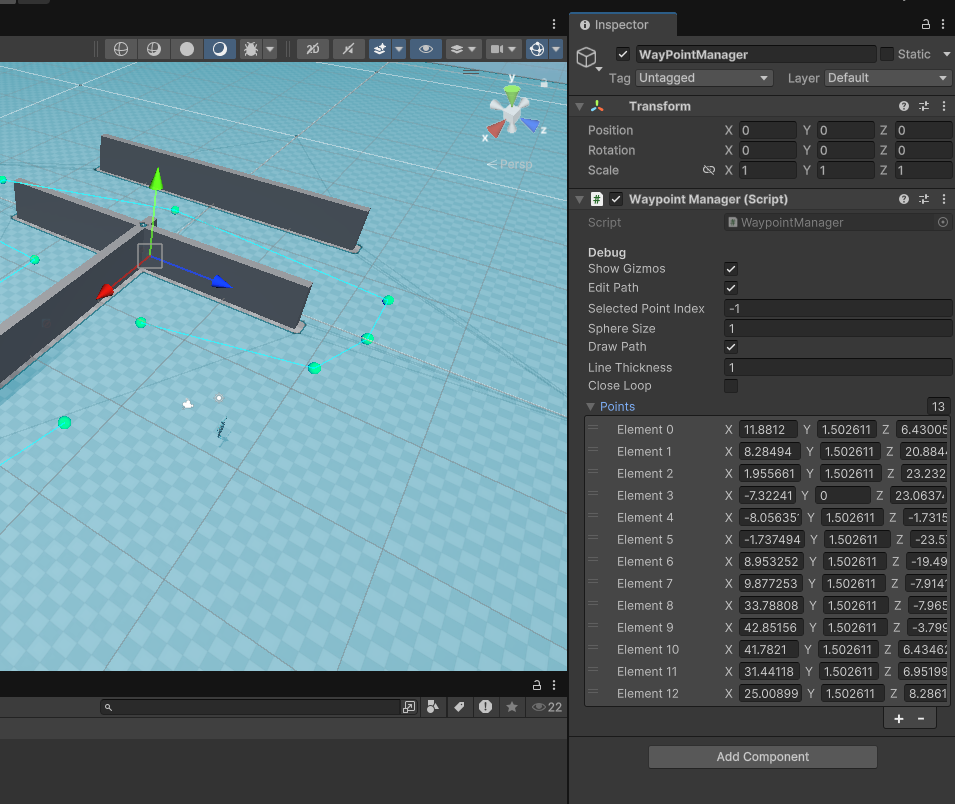The image size is (955, 804).
Task: Disable the Show Gizmos checkbox
Action: pyautogui.click(x=731, y=268)
